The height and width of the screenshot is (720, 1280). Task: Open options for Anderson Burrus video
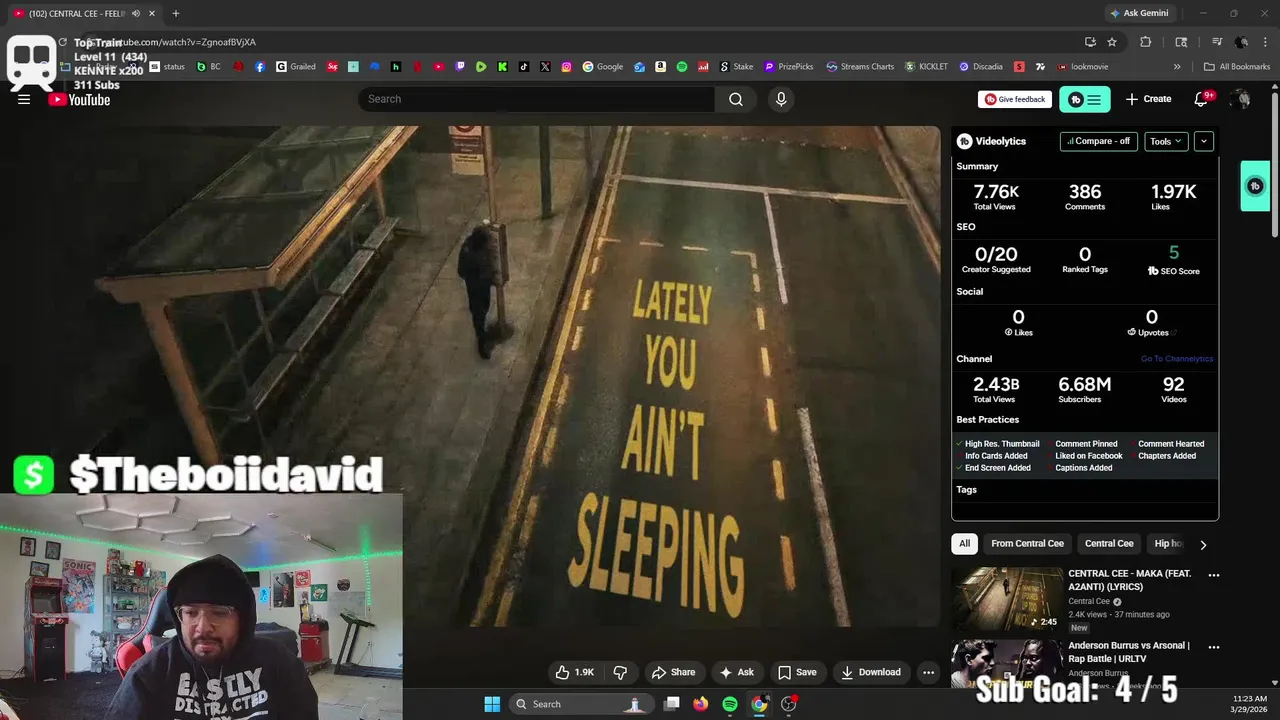pyautogui.click(x=1213, y=647)
